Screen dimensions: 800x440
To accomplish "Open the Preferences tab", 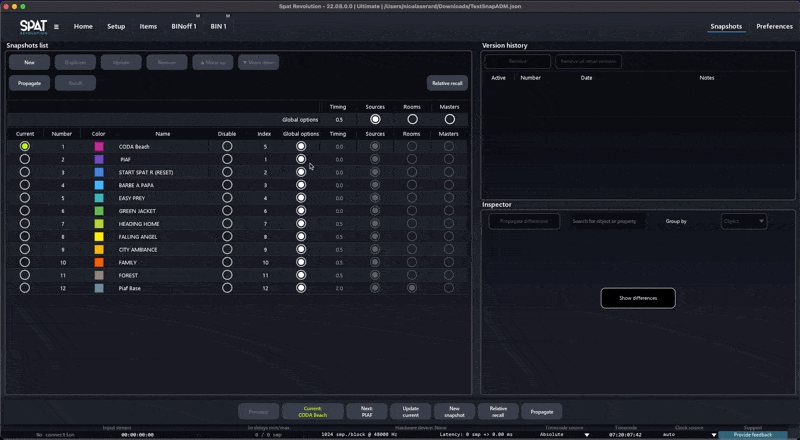I will (774, 26).
